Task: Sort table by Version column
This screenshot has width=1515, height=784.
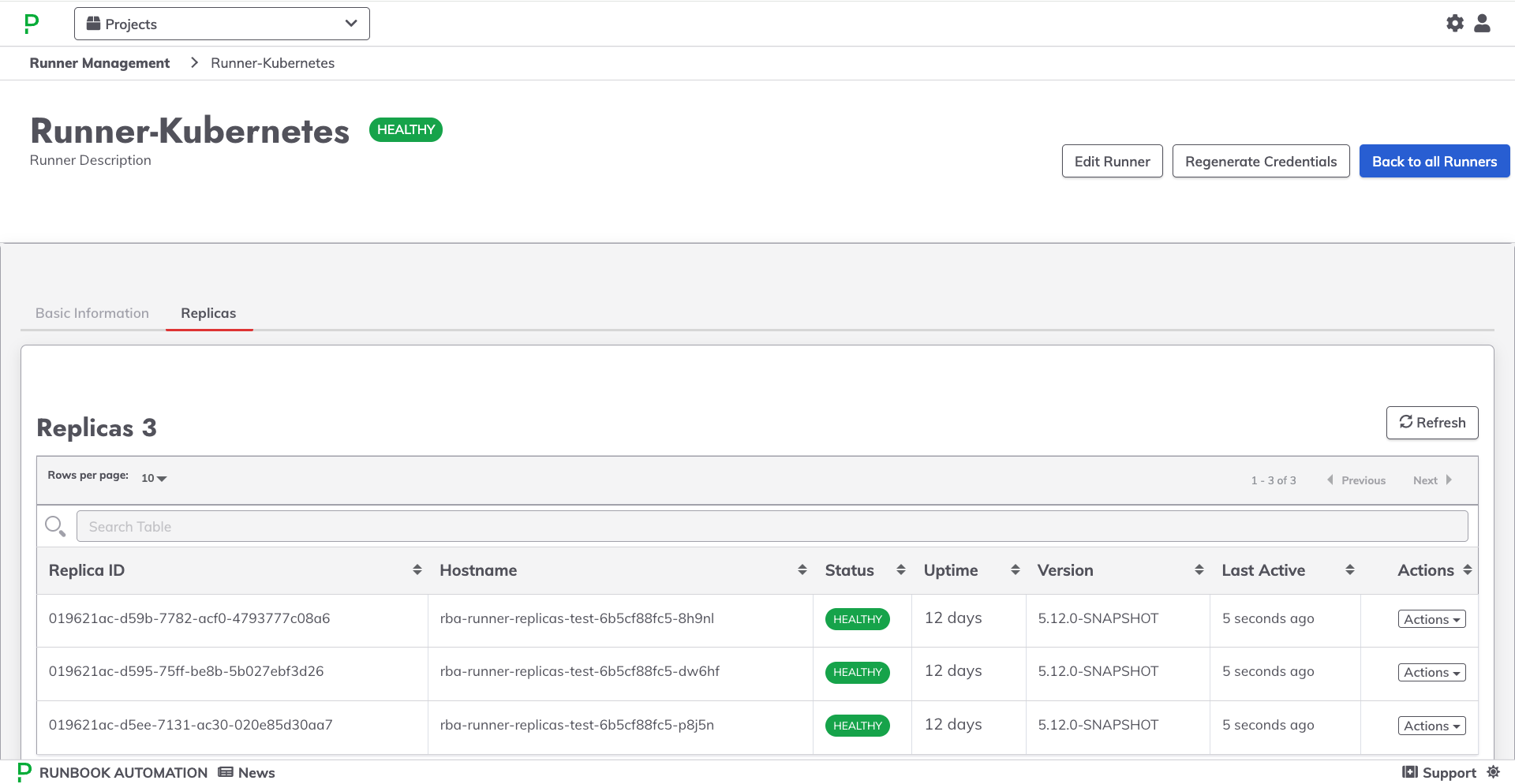Action: pyautogui.click(x=1199, y=570)
